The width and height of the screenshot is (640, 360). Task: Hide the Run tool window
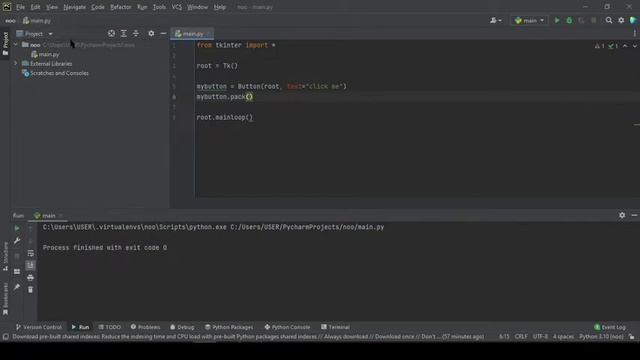pos(634,215)
